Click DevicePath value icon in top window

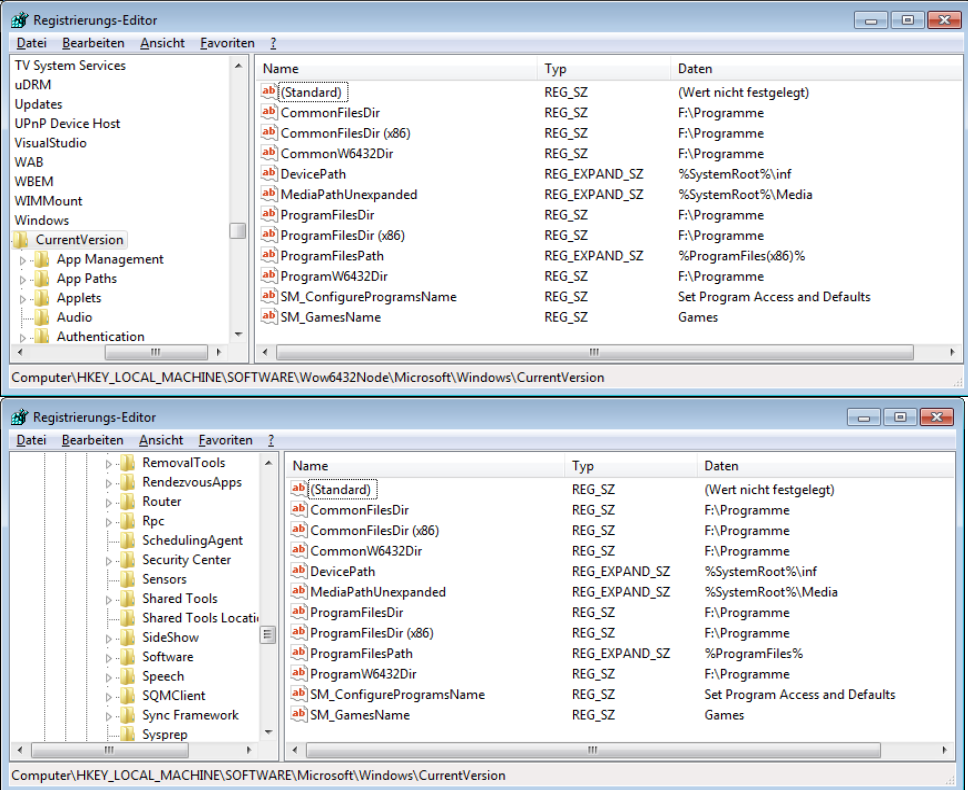pyautogui.click(x=269, y=173)
